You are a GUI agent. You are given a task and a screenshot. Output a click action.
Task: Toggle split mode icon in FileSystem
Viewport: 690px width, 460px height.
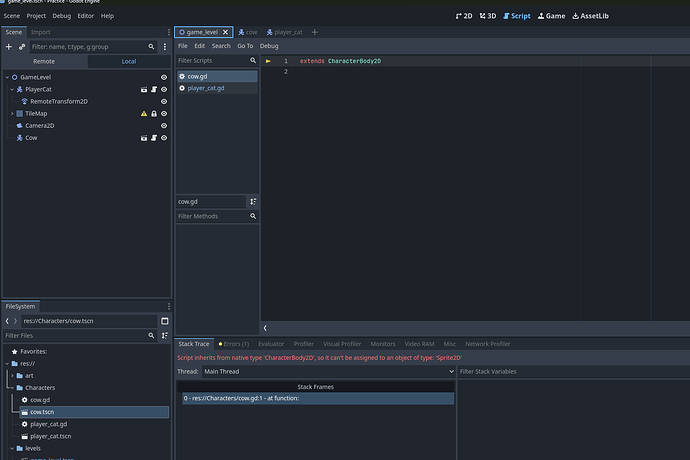pos(164,321)
